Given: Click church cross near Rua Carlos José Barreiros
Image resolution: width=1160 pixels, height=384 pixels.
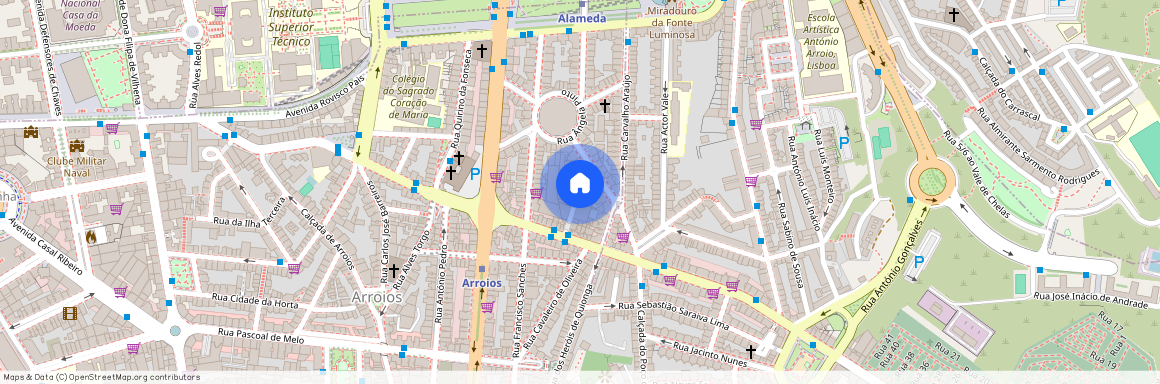Looking at the screenshot, I should 394,271.
